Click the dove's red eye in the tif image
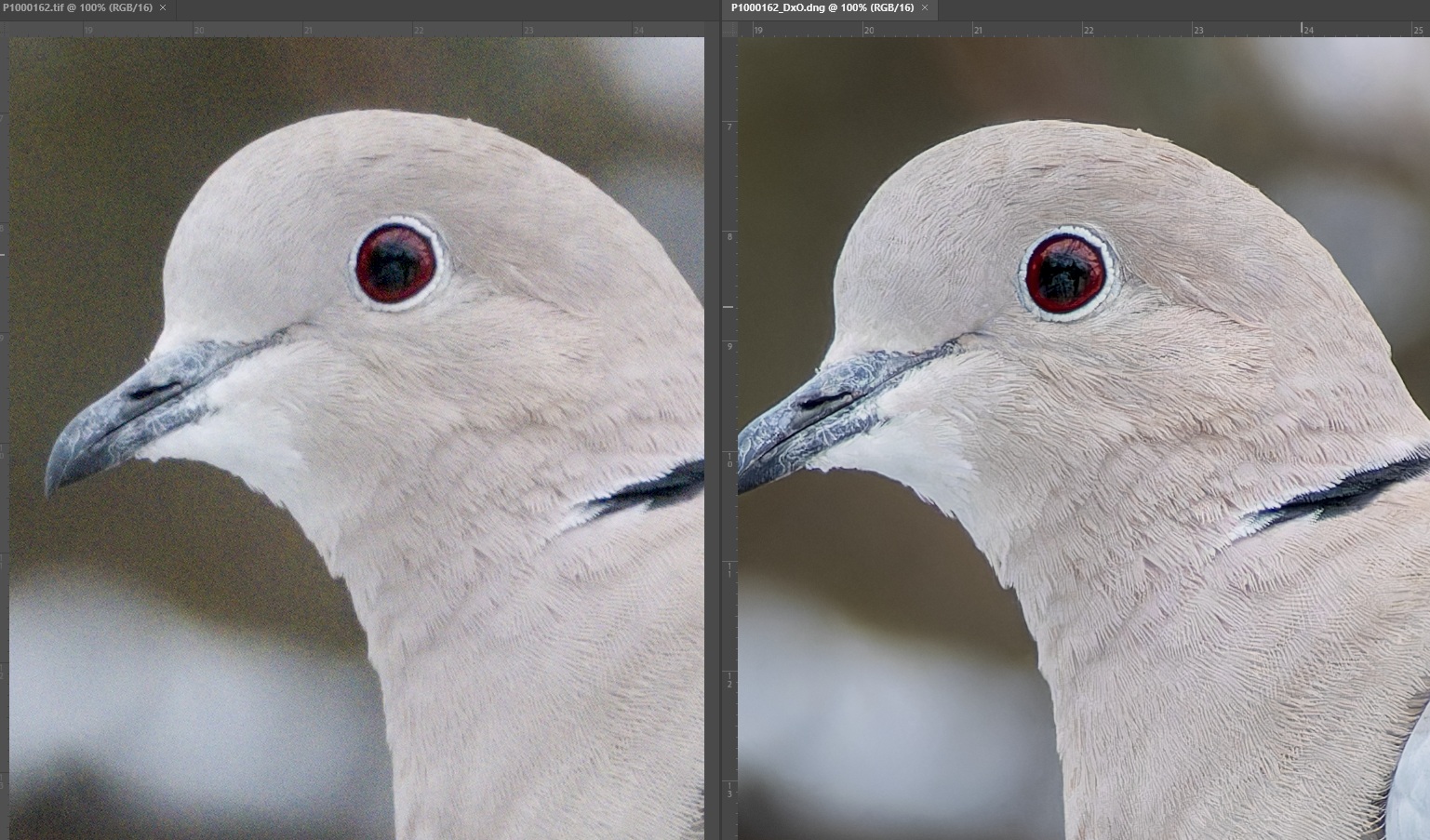Viewport: 1430px width, 840px height. [x=396, y=265]
